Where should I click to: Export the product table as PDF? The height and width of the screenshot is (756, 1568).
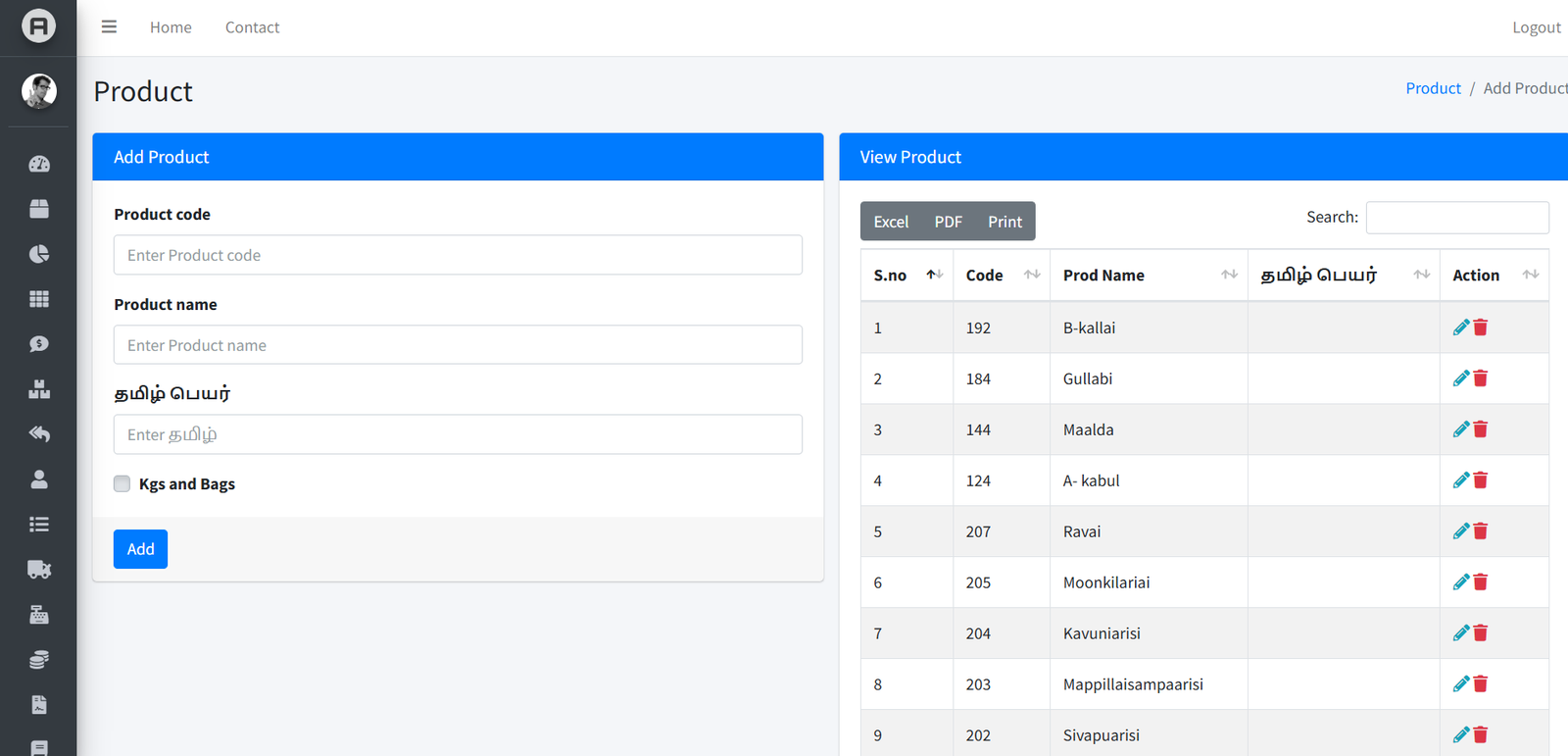(x=948, y=222)
